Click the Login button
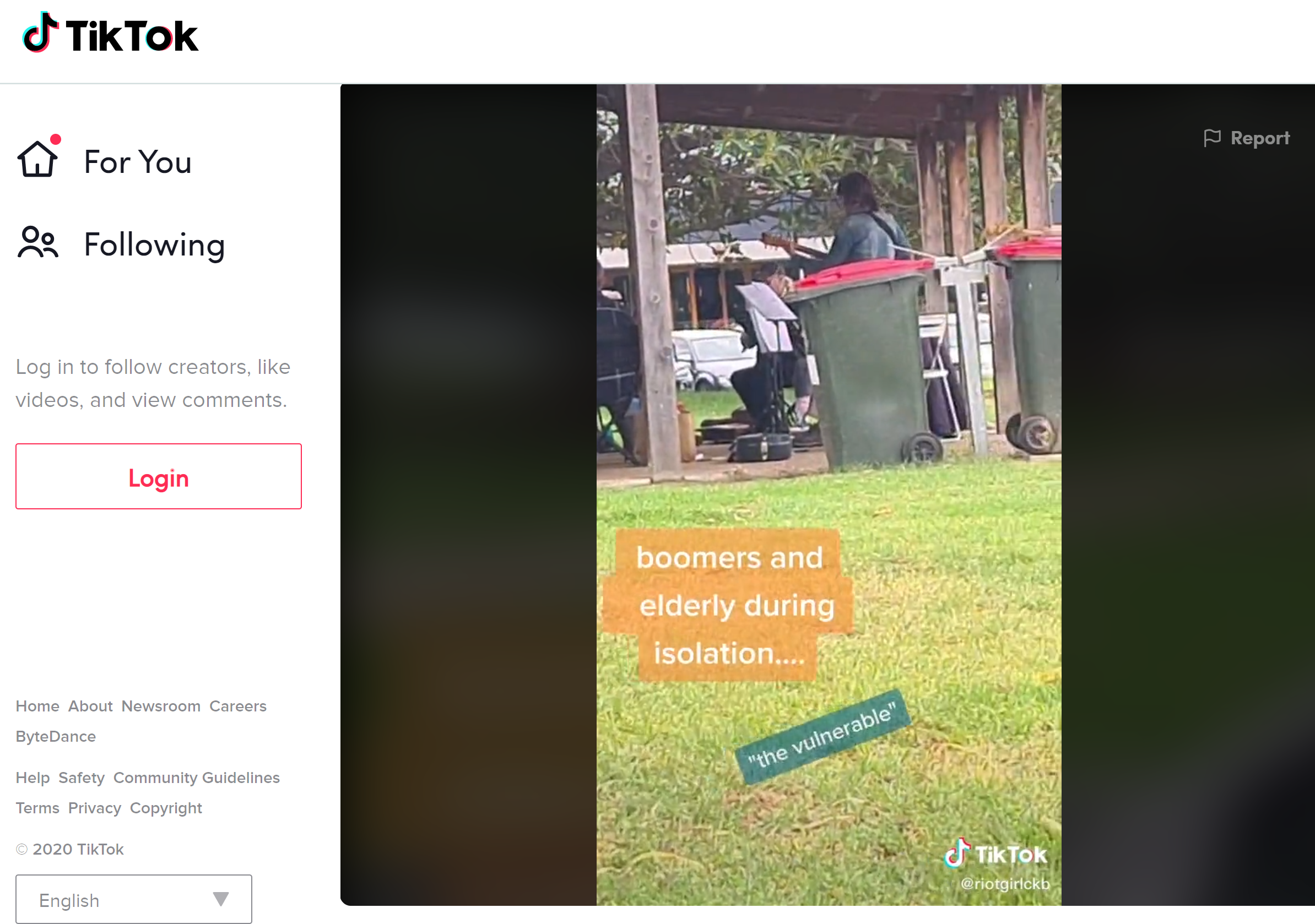The height and width of the screenshot is (924, 1315). [159, 476]
